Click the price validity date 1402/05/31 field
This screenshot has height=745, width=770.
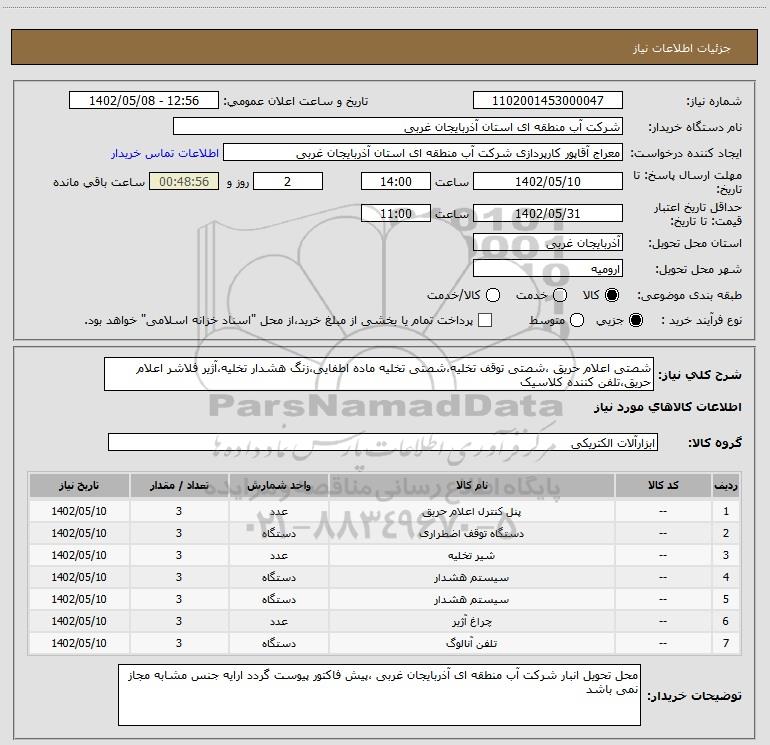pyautogui.click(x=548, y=213)
